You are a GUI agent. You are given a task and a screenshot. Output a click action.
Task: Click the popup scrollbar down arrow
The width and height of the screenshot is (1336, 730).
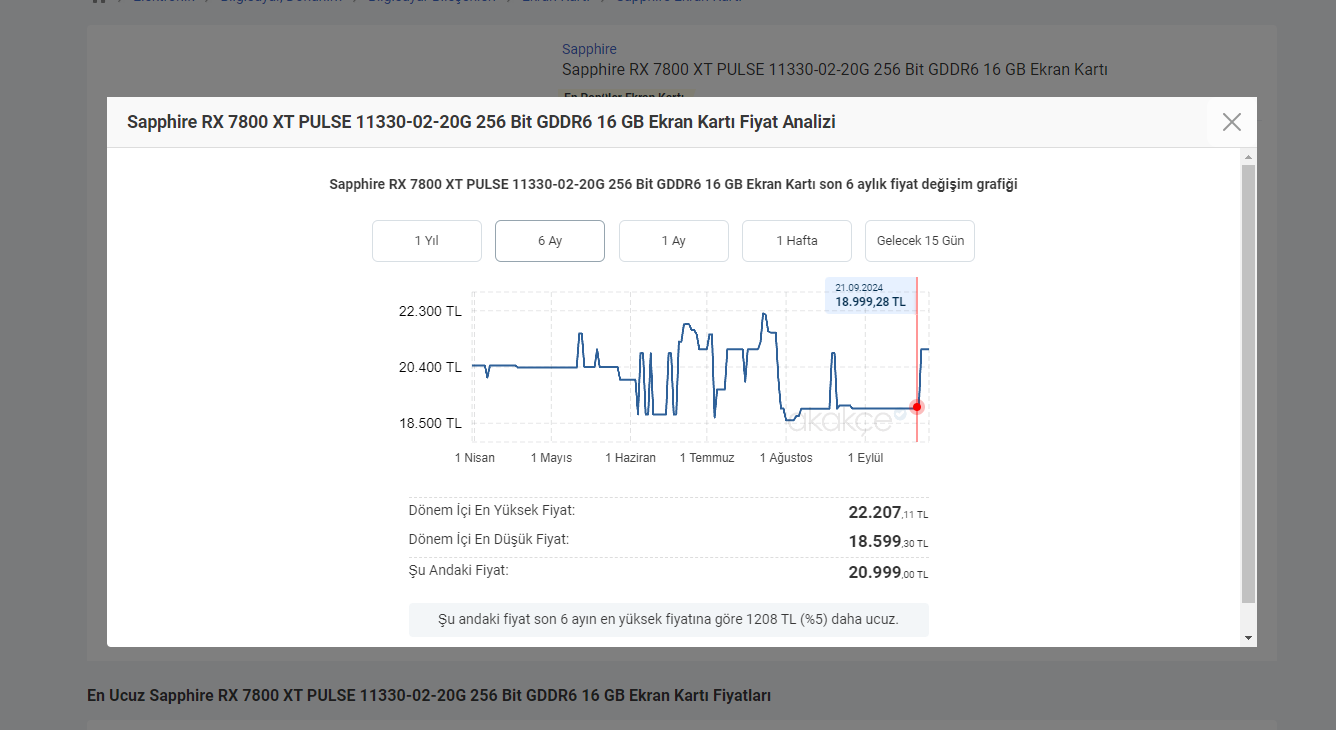pos(1248,638)
